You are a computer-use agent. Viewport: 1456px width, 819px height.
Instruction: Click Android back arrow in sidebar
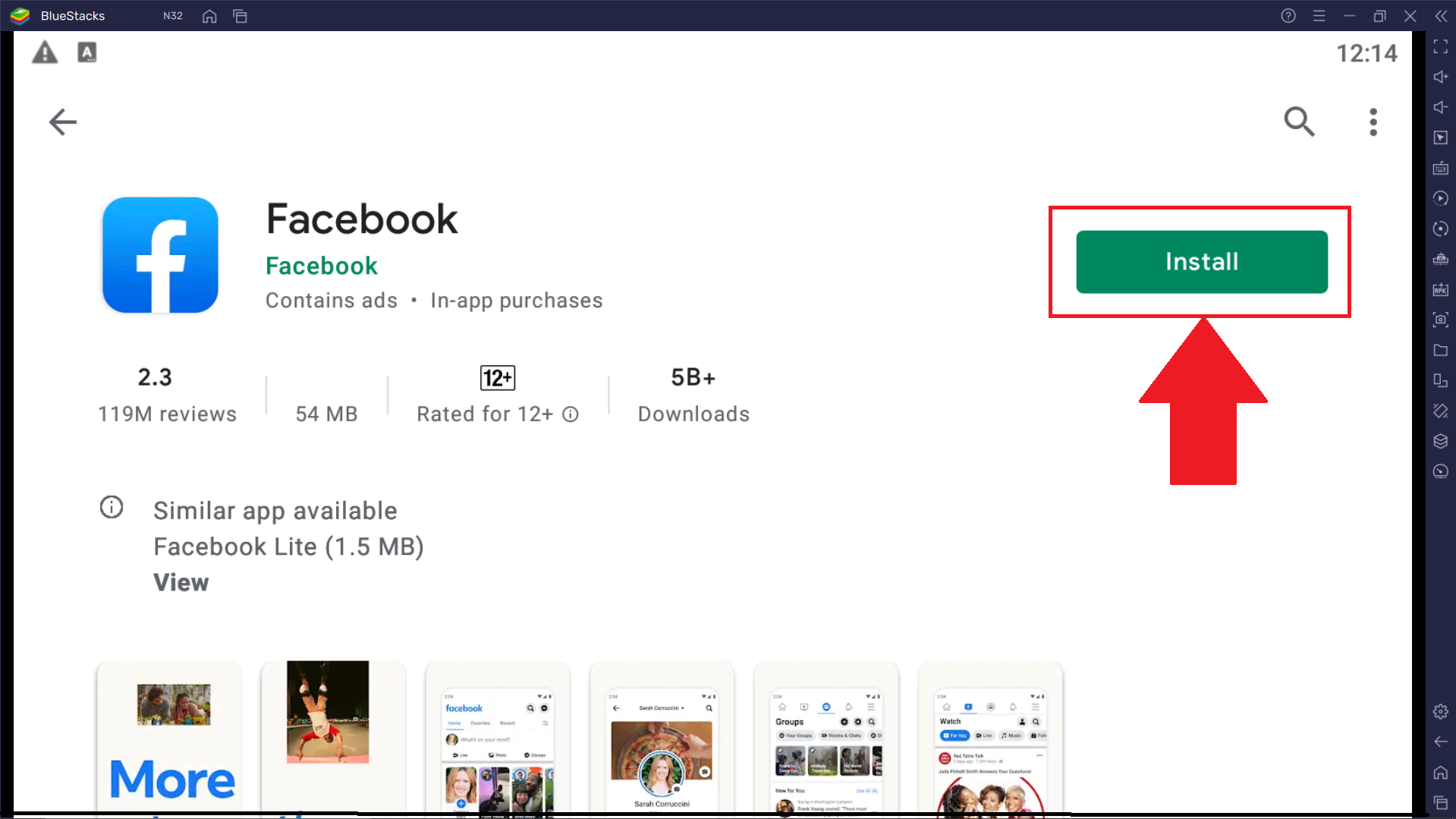[1441, 742]
